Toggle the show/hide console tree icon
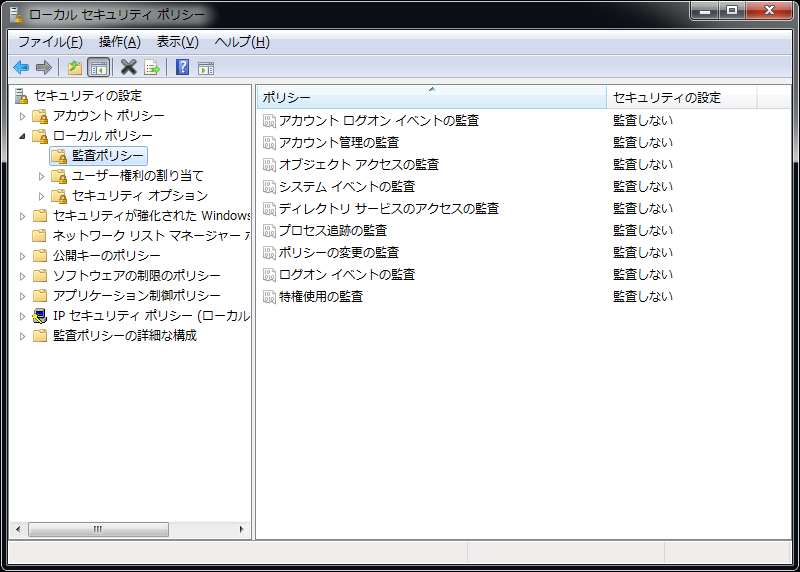 [x=98, y=67]
